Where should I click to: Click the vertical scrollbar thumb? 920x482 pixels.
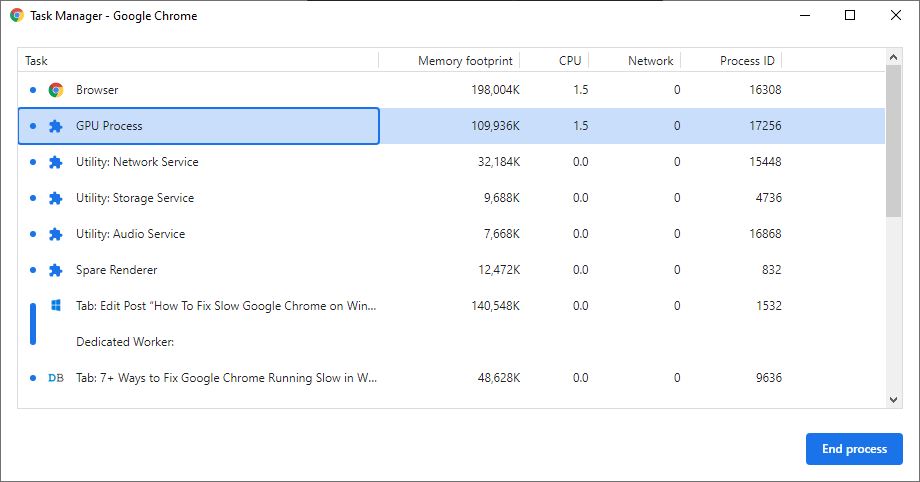(x=894, y=141)
